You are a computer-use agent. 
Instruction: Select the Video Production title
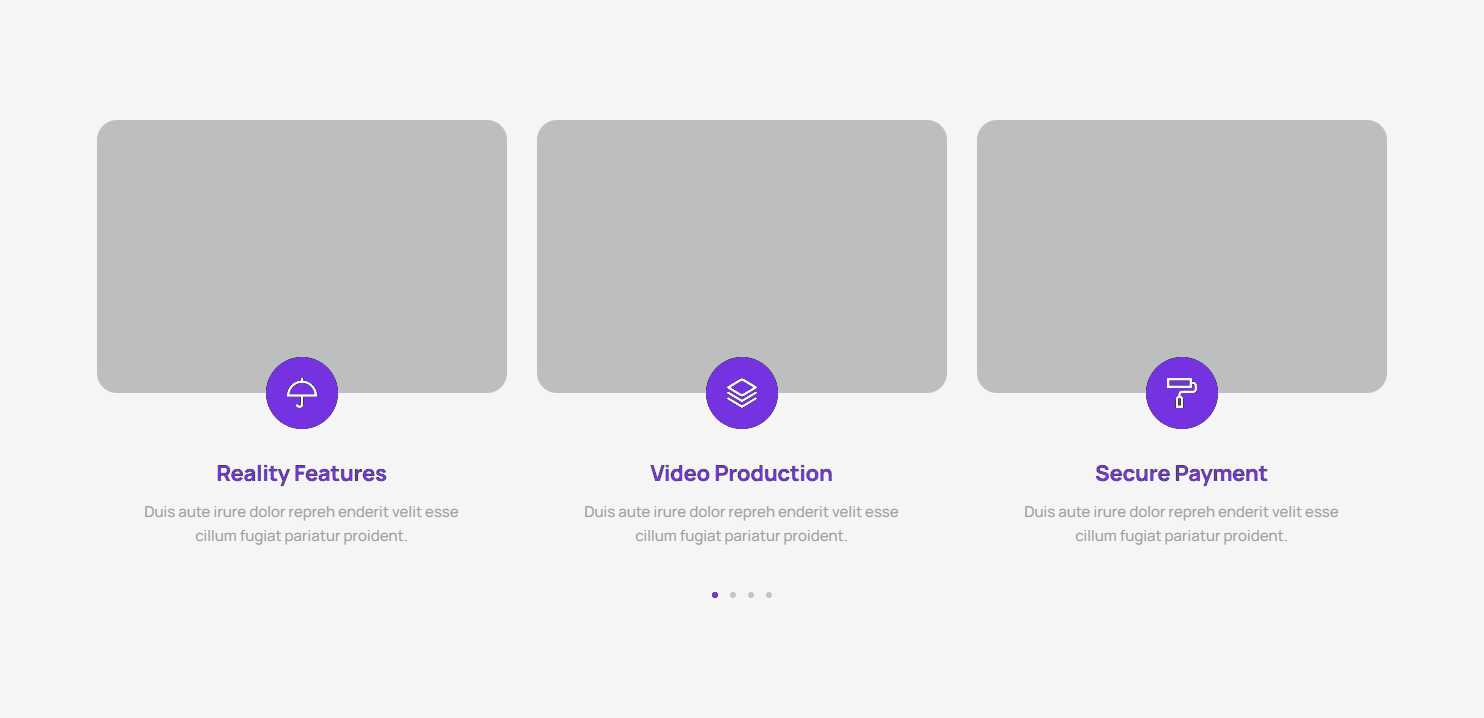click(x=742, y=473)
